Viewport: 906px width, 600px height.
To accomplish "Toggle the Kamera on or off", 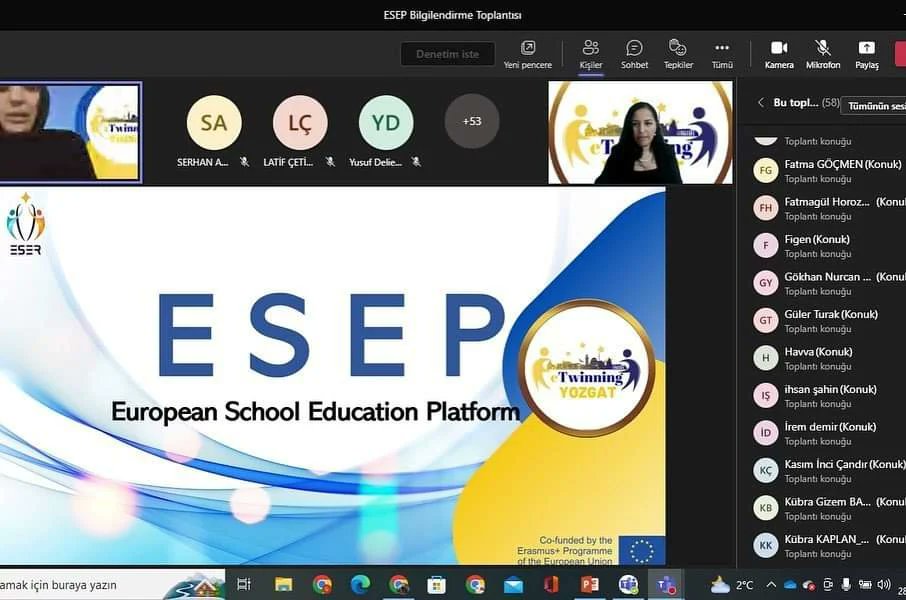I will click(779, 54).
